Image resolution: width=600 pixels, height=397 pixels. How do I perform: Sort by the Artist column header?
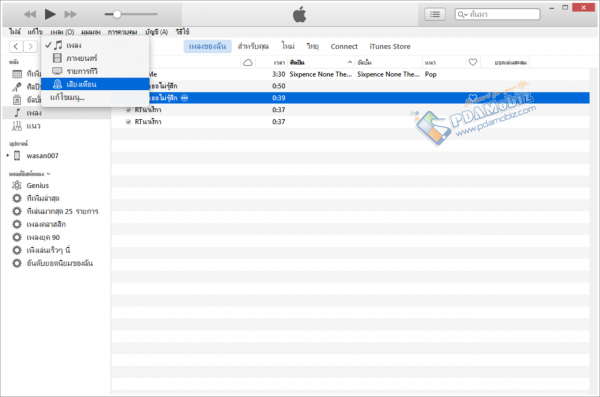coord(297,62)
